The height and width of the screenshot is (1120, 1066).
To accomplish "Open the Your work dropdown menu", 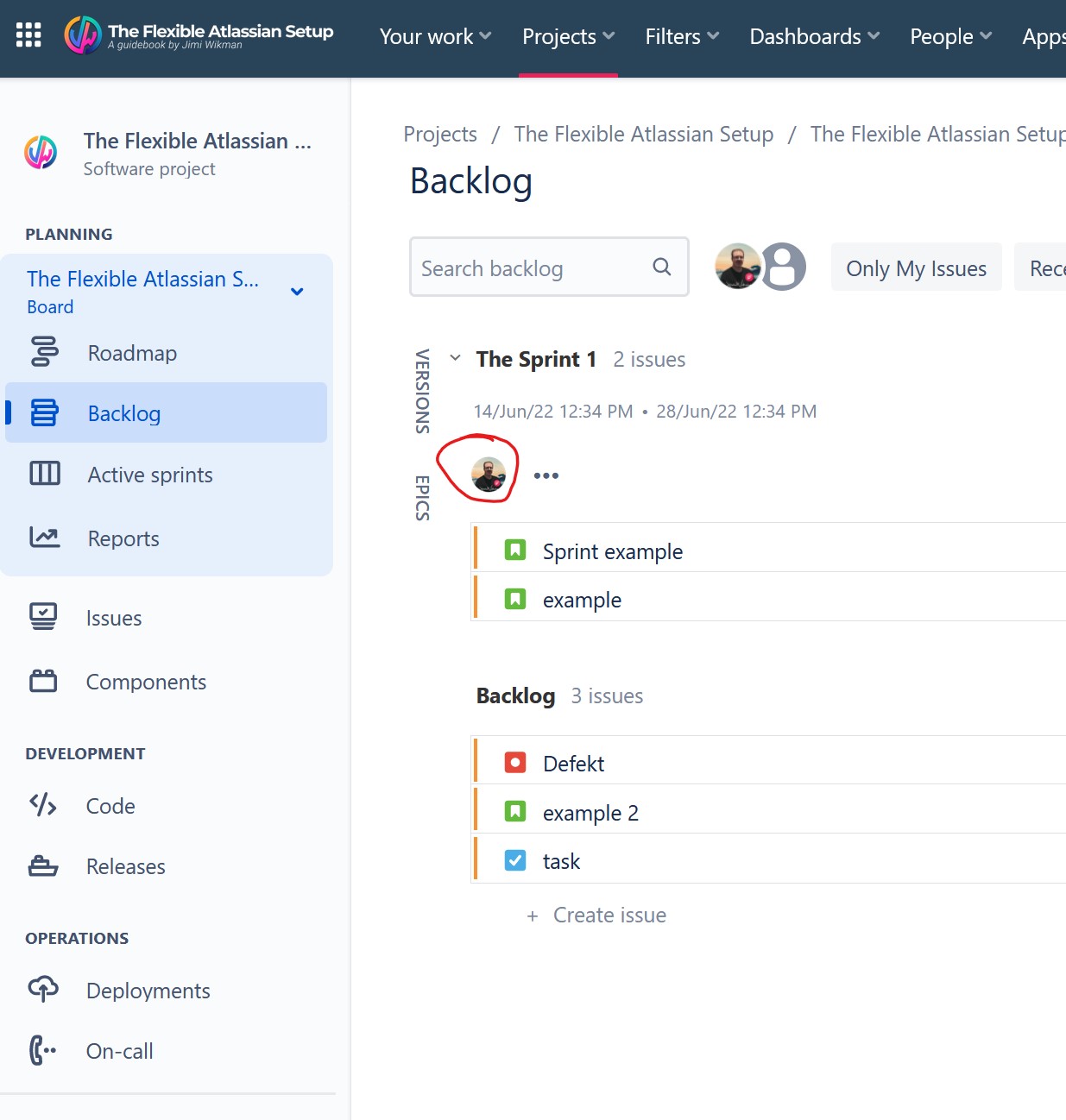I will pos(435,36).
